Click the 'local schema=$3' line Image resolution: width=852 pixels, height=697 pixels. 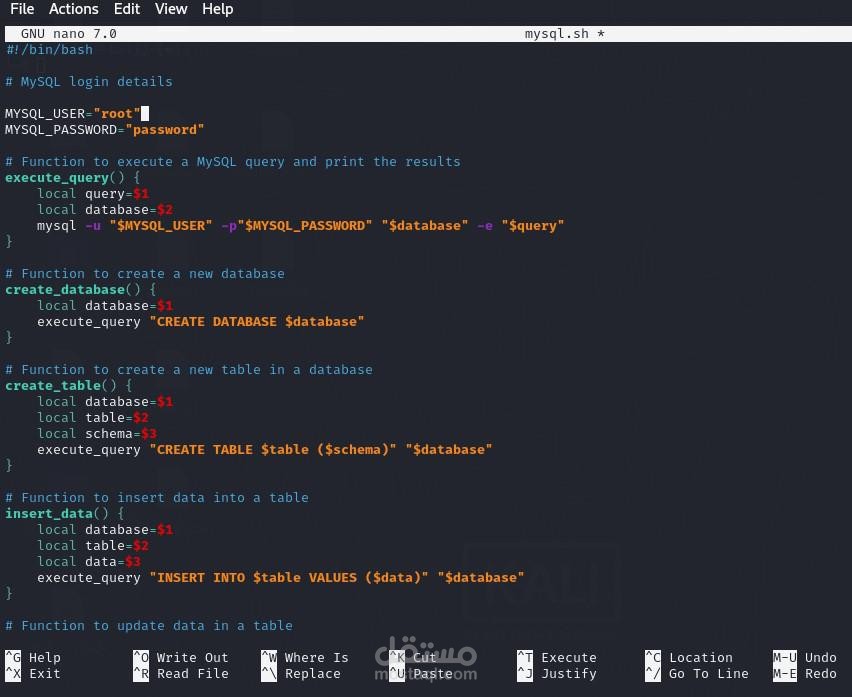click(97, 434)
